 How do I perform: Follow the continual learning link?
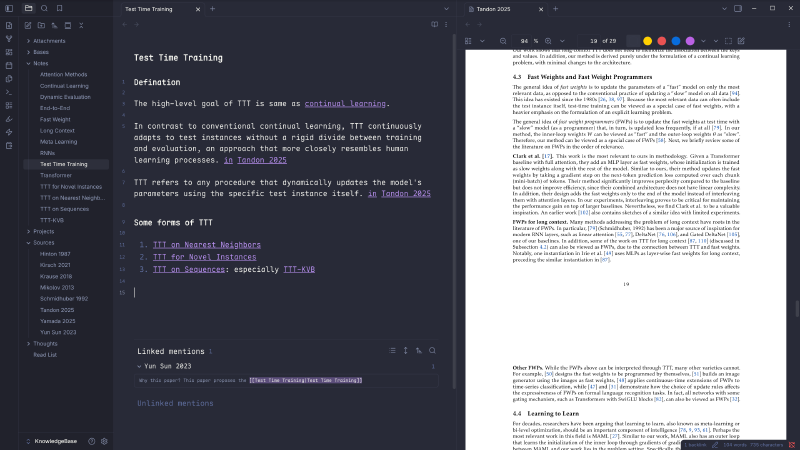pyautogui.click(x=345, y=104)
